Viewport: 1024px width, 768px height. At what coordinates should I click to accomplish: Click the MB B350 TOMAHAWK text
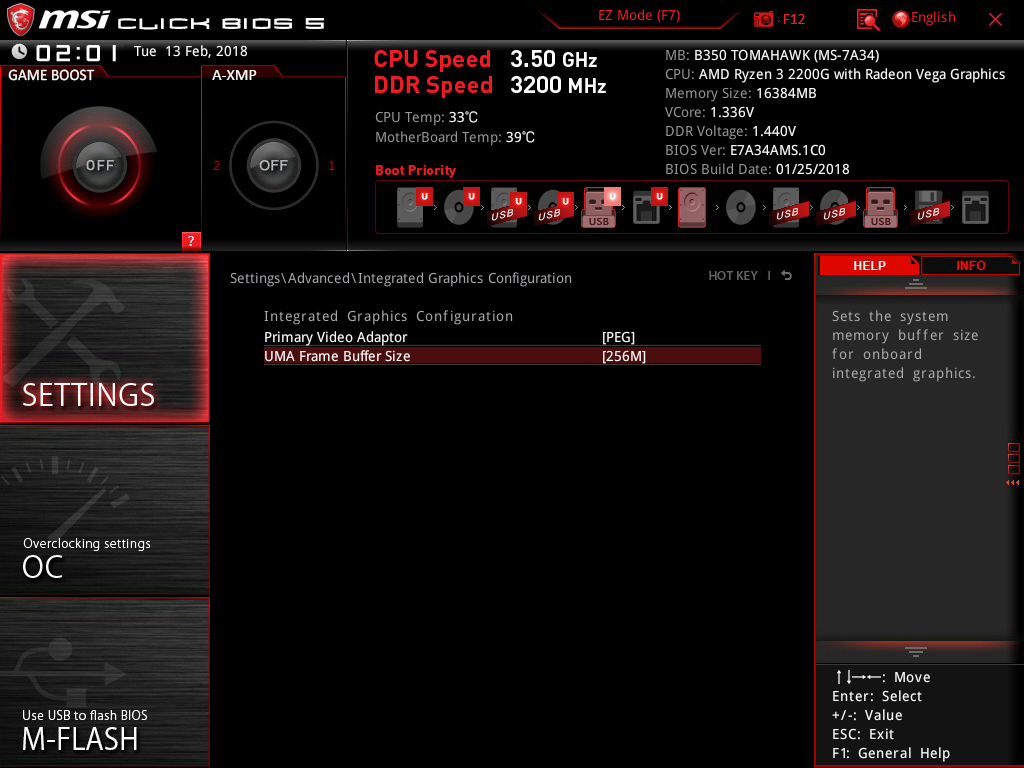772,56
